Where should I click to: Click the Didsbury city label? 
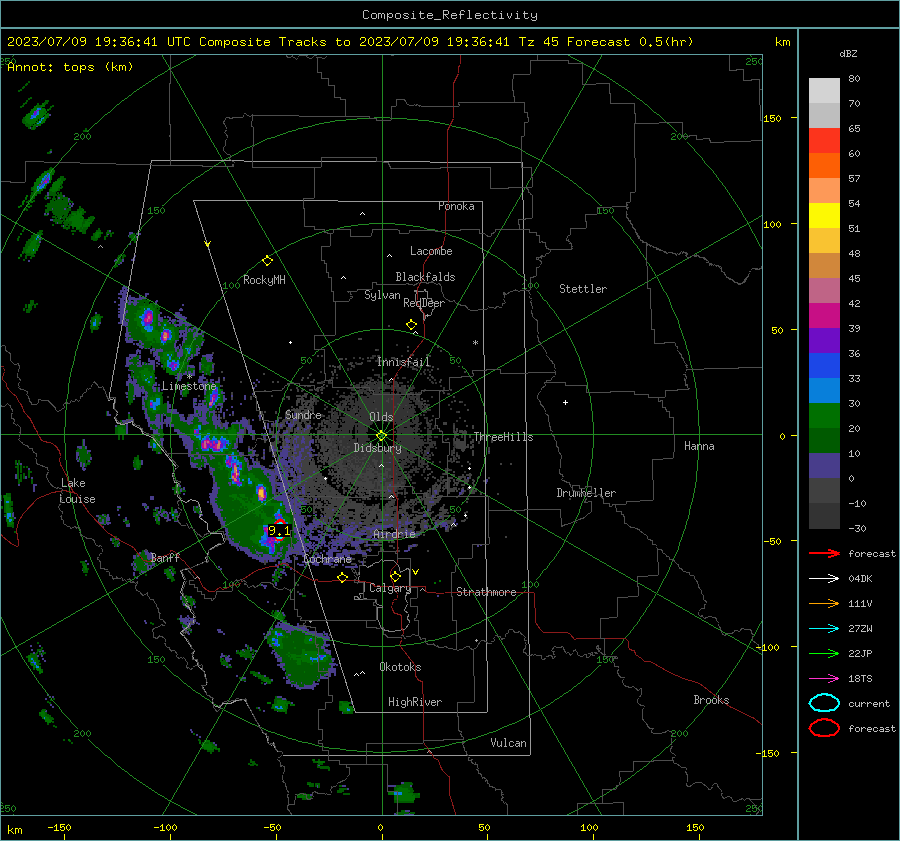coord(377,448)
